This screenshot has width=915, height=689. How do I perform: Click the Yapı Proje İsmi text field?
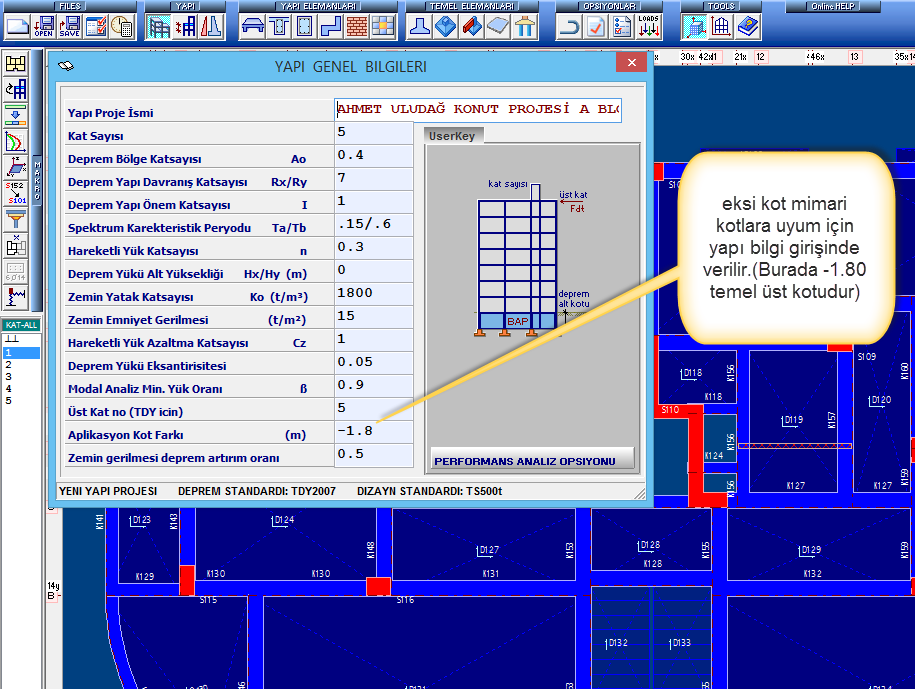click(477, 110)
